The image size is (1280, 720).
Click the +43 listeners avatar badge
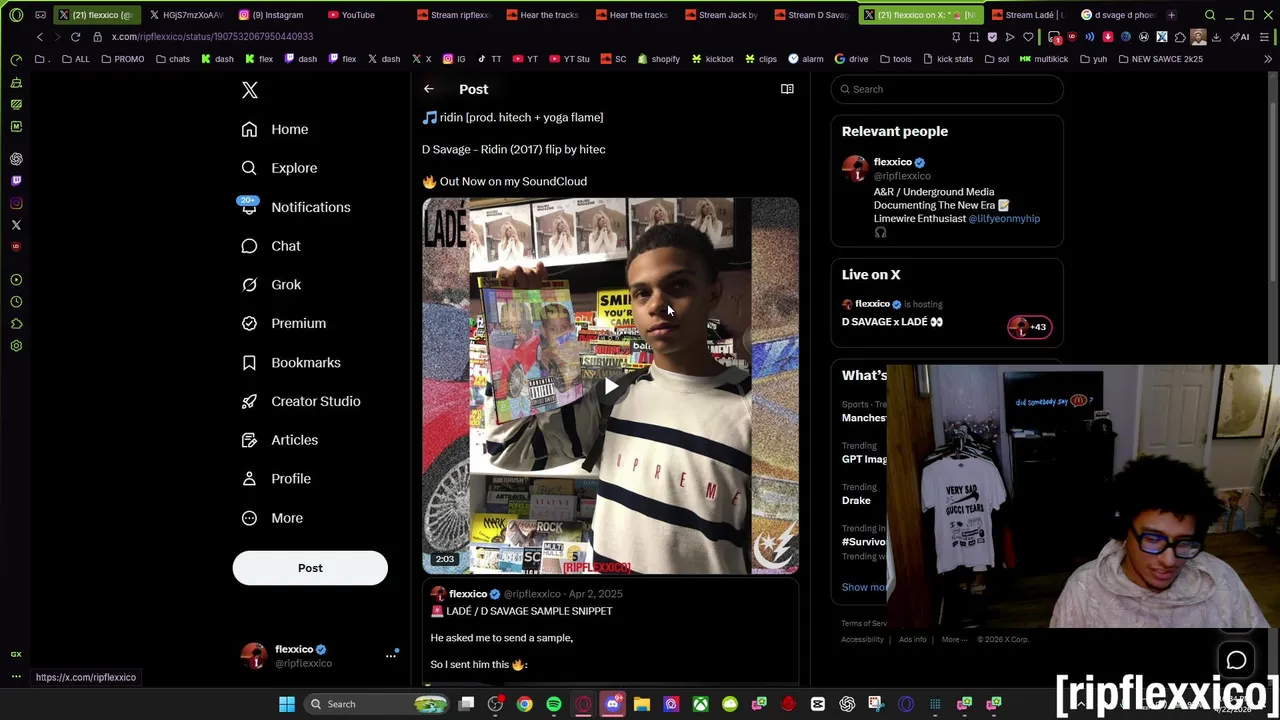pos(1029,327)
